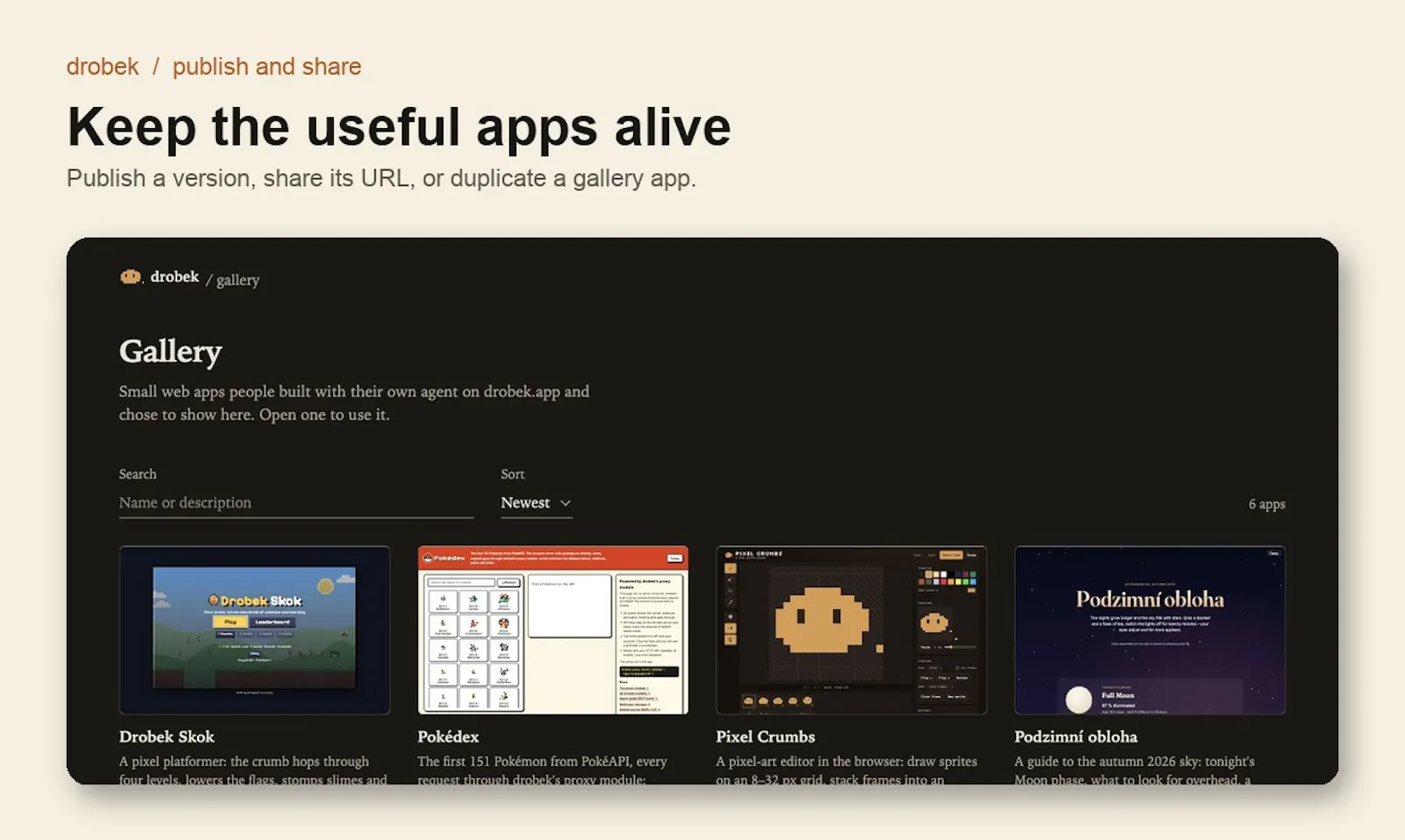
Task: Open the Pokédex app thumbnail
Action: point(553,630)
